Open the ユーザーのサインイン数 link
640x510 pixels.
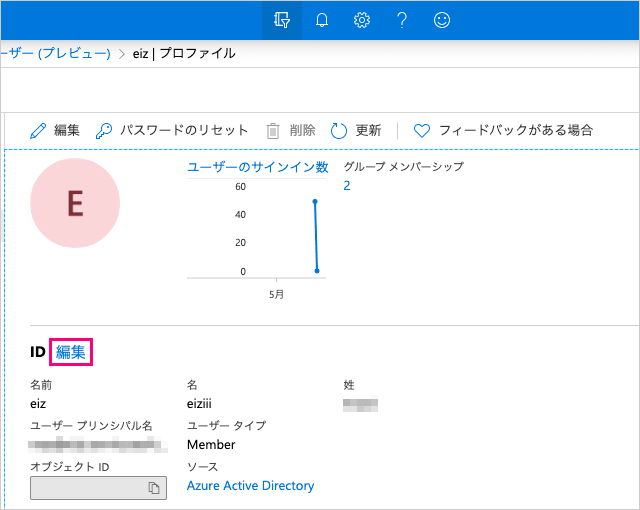[258, 167]
